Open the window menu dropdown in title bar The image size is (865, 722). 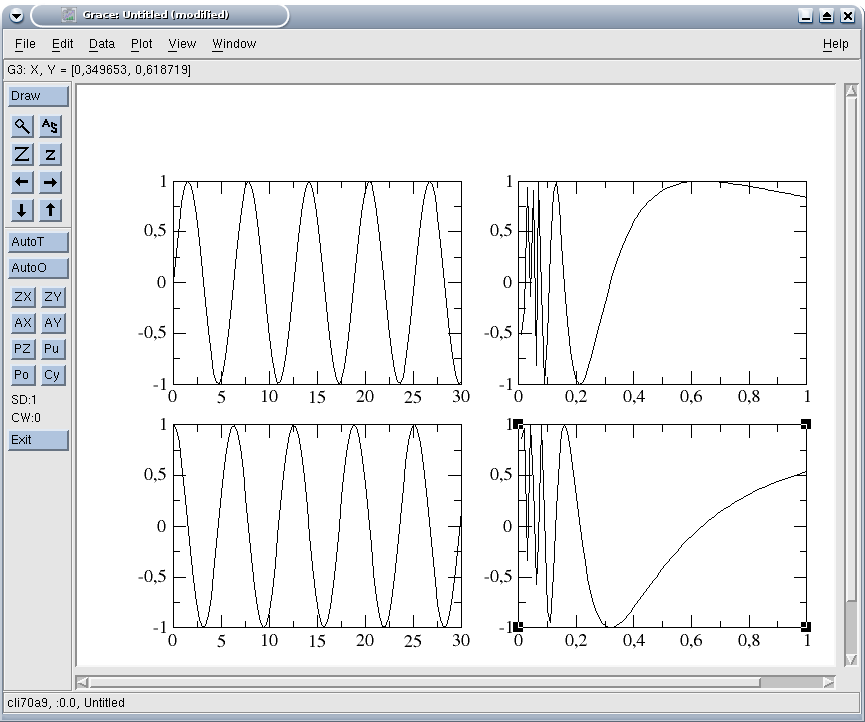tap(15, 15)
